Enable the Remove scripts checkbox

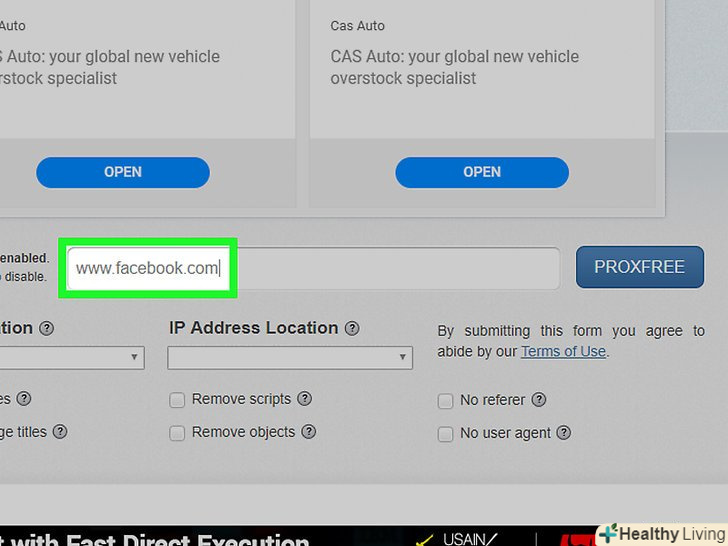click(177, 400)
